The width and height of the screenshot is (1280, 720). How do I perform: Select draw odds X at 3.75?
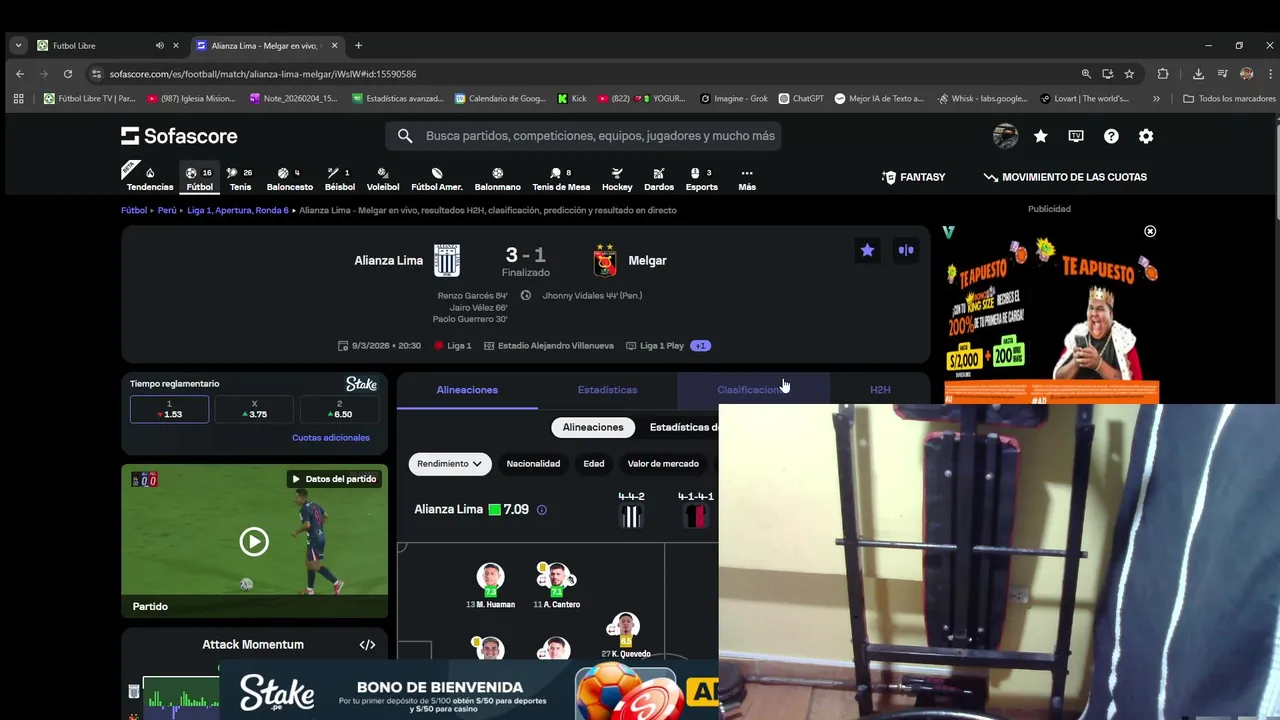(x=254, y=409)
